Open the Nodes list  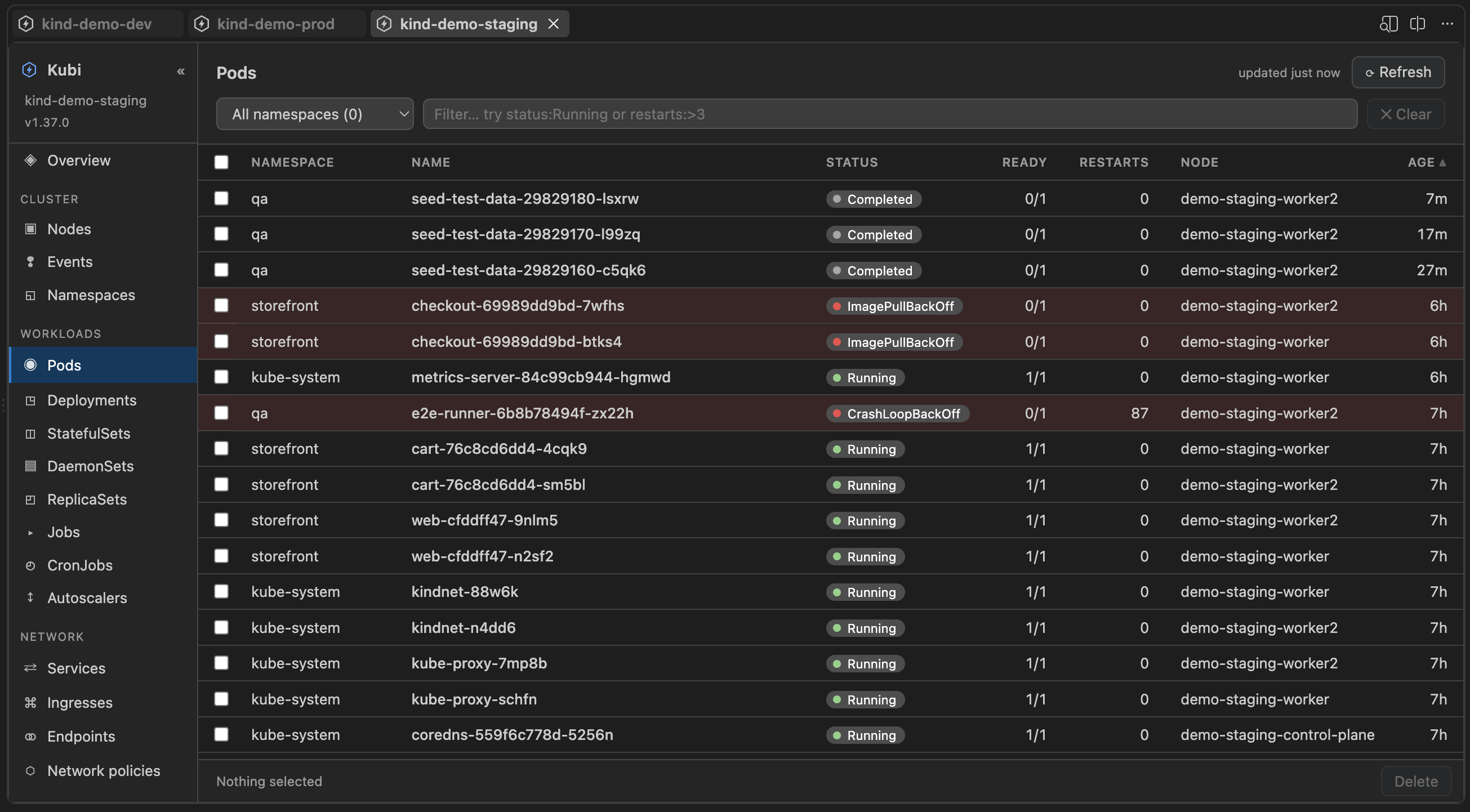(x=103, y=229)
